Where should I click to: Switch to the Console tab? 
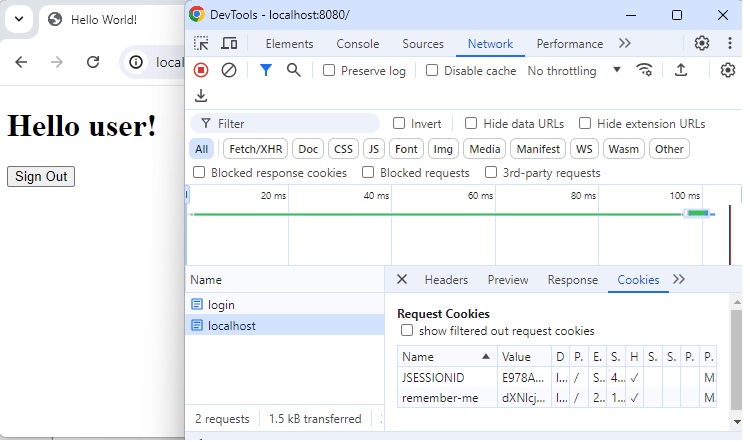tap(357, 44)
